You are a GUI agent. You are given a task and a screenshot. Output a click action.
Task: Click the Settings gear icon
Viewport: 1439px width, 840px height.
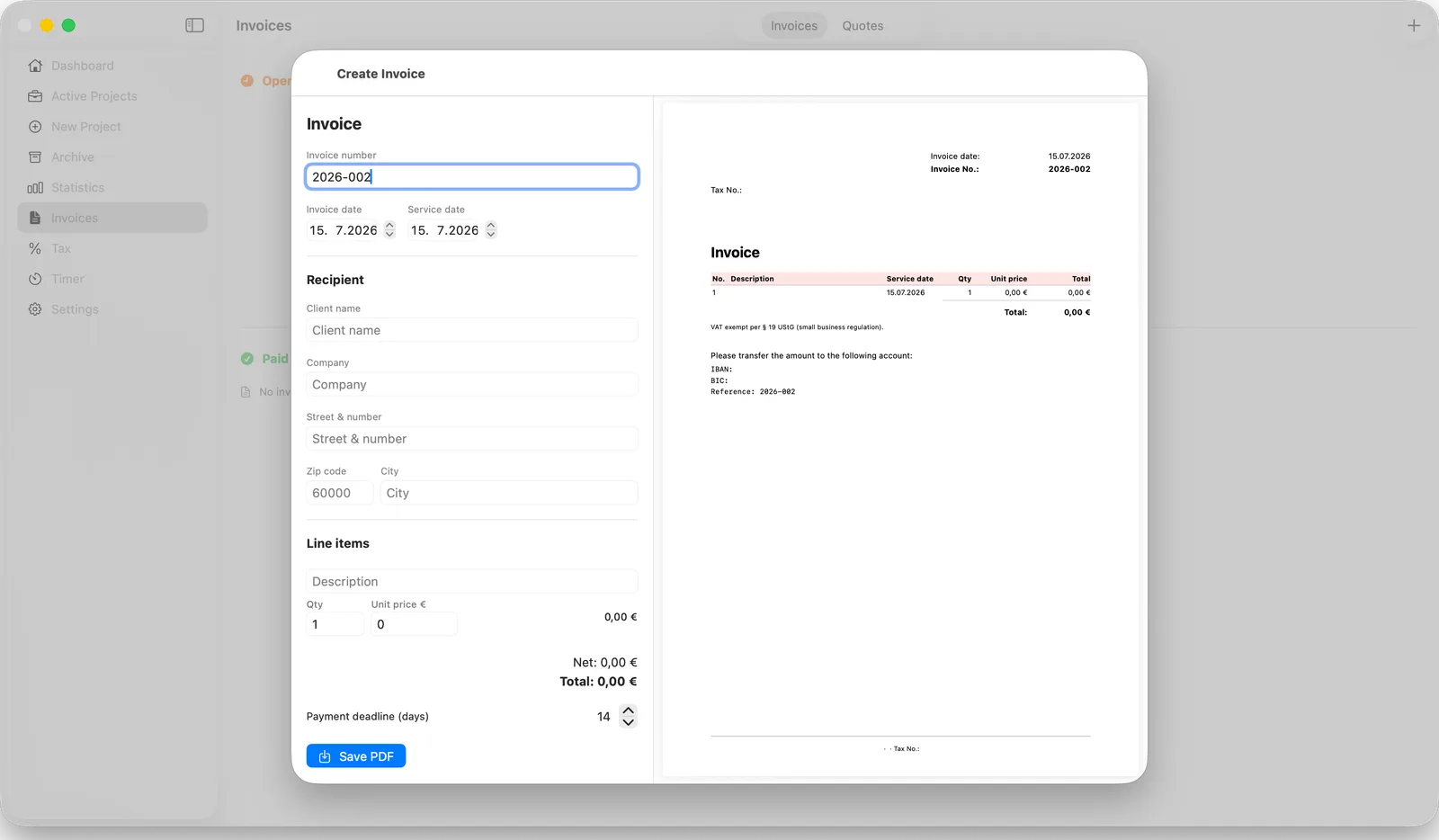(35, 309)
